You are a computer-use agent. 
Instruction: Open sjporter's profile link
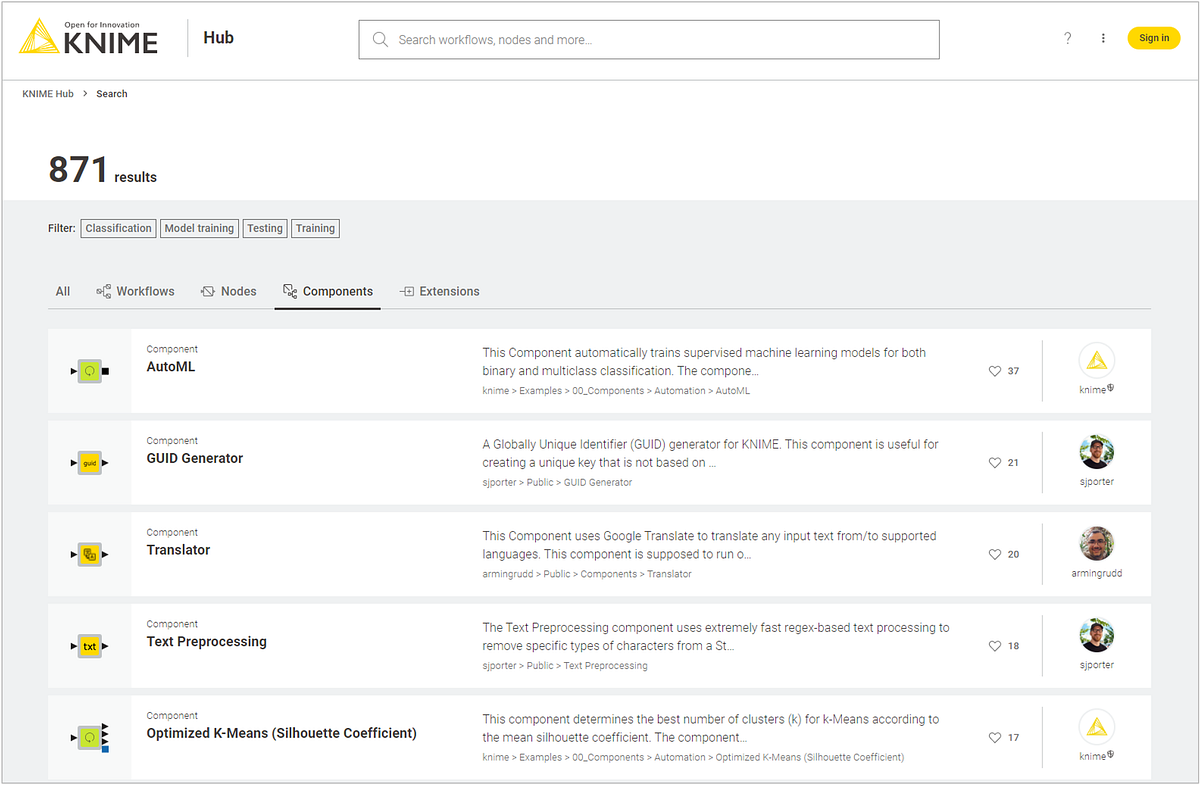point(1096,481)
